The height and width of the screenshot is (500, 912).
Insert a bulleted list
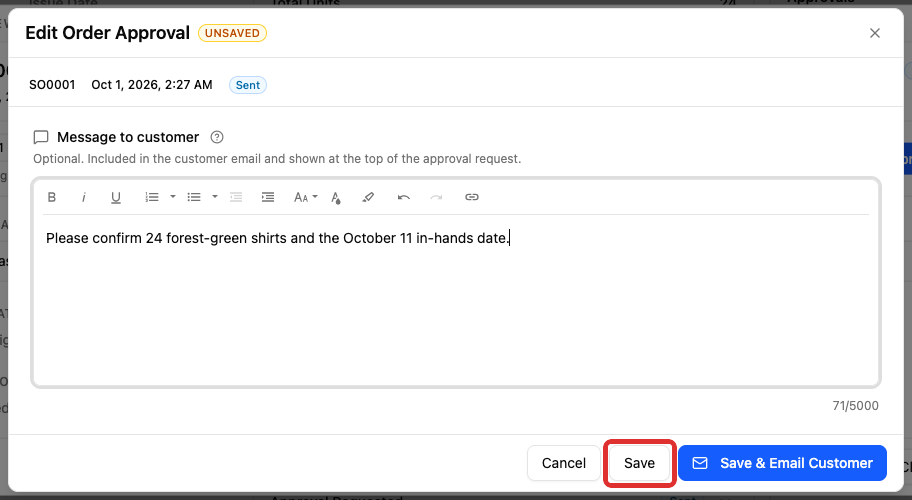194,197
